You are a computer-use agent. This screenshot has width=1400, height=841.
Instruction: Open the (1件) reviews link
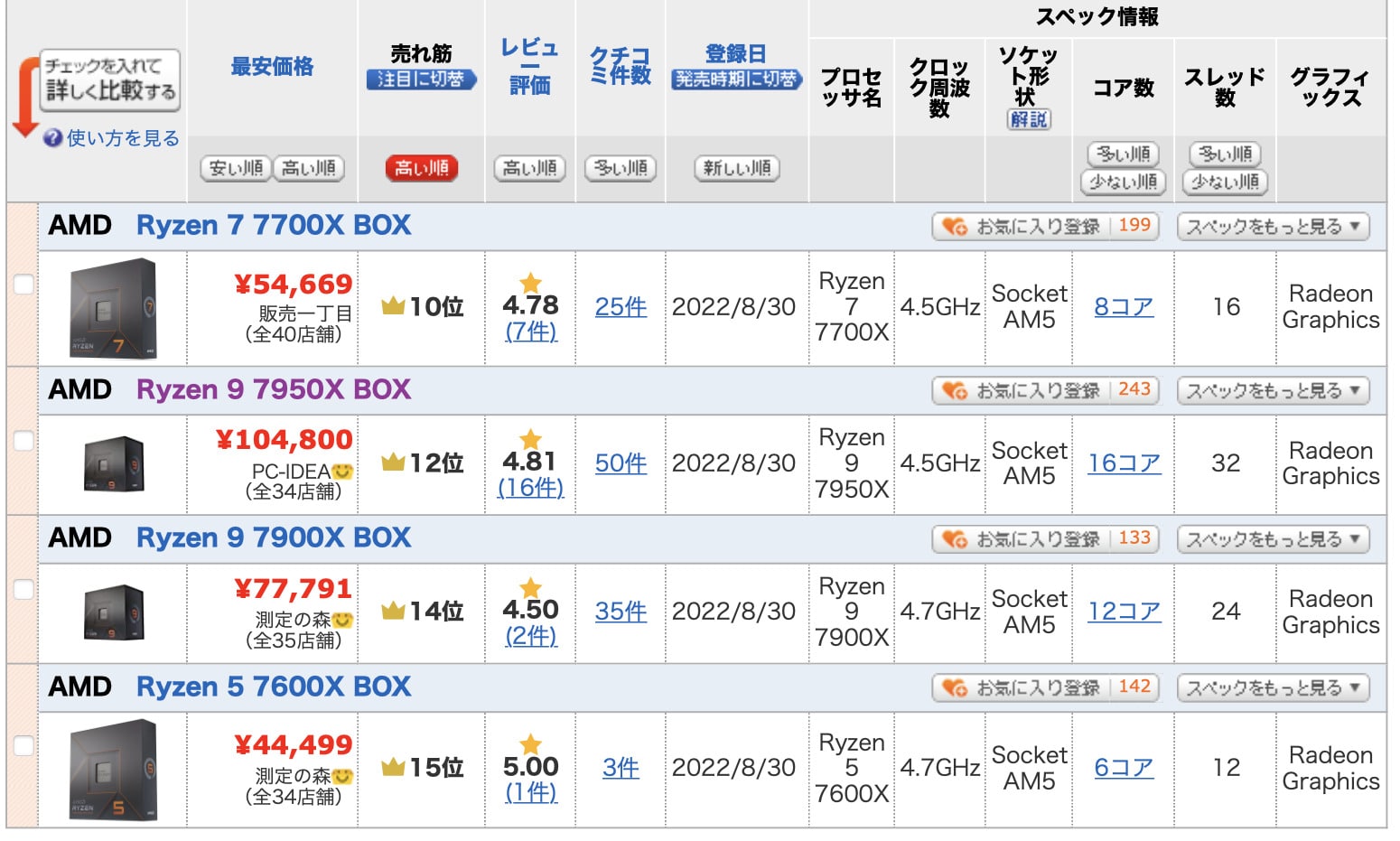click(531, 792)
